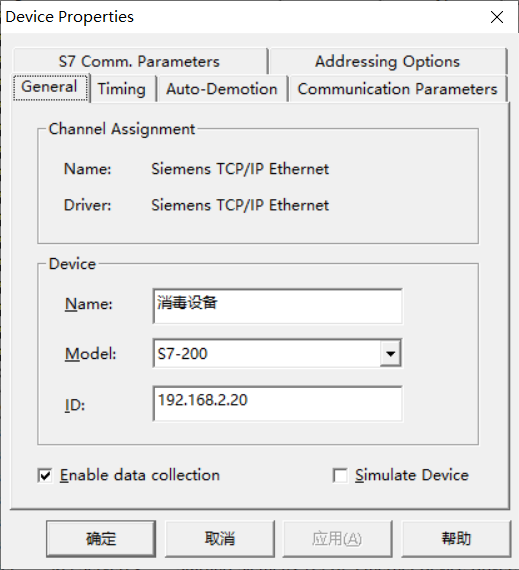
Task: Open the Addressing Options tab
Action: click(388, 61)
